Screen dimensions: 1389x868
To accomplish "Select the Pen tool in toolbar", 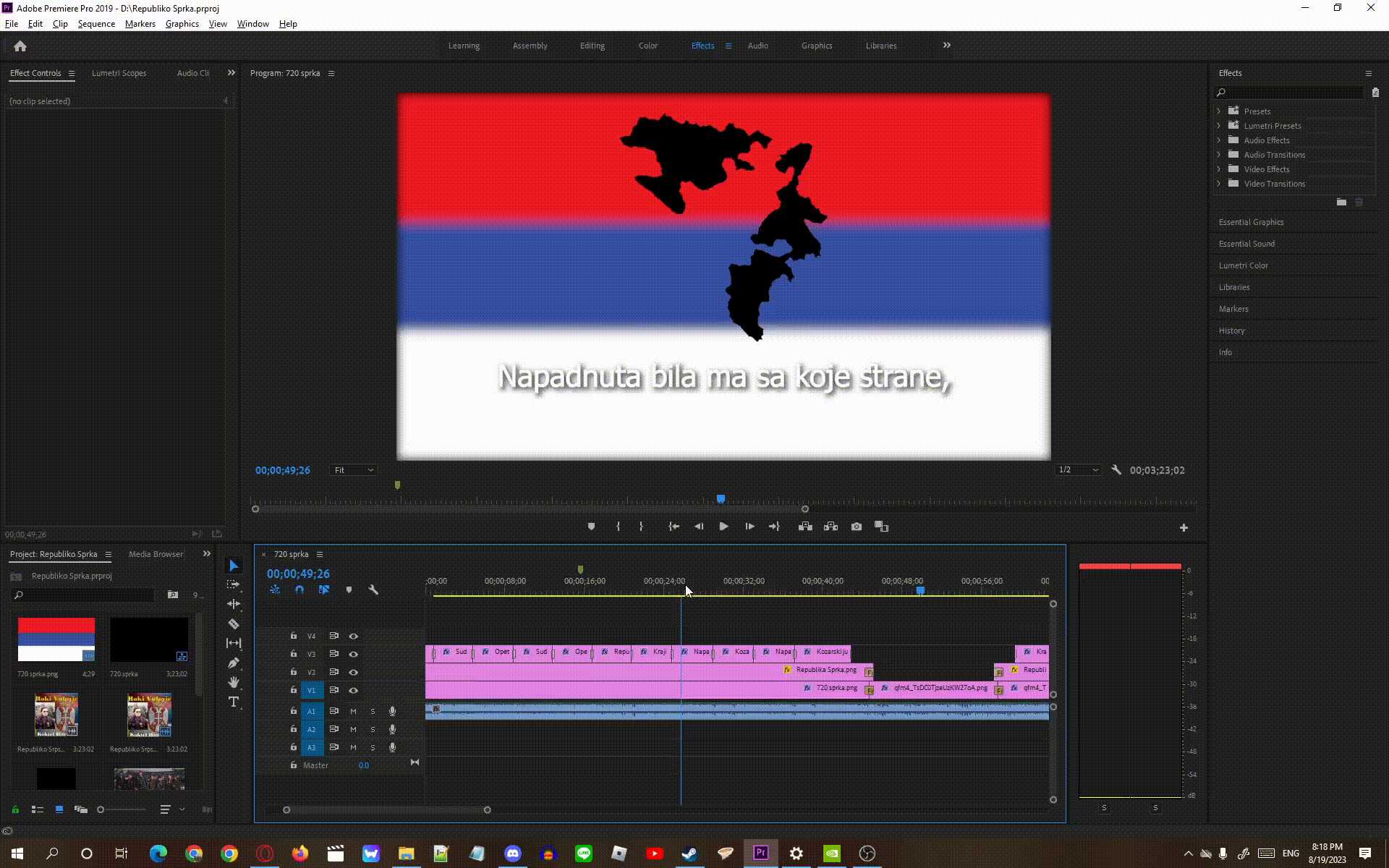I will 233,663.
